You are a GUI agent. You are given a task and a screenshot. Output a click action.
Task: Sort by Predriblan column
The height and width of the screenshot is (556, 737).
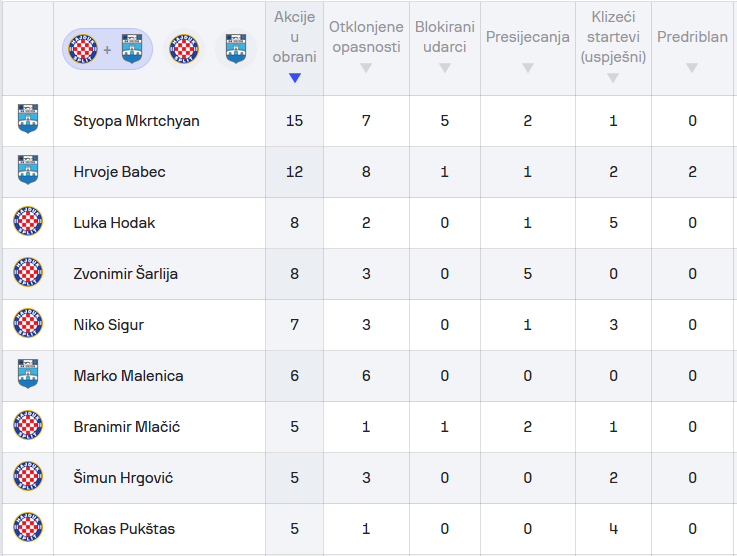click(692, 47)
